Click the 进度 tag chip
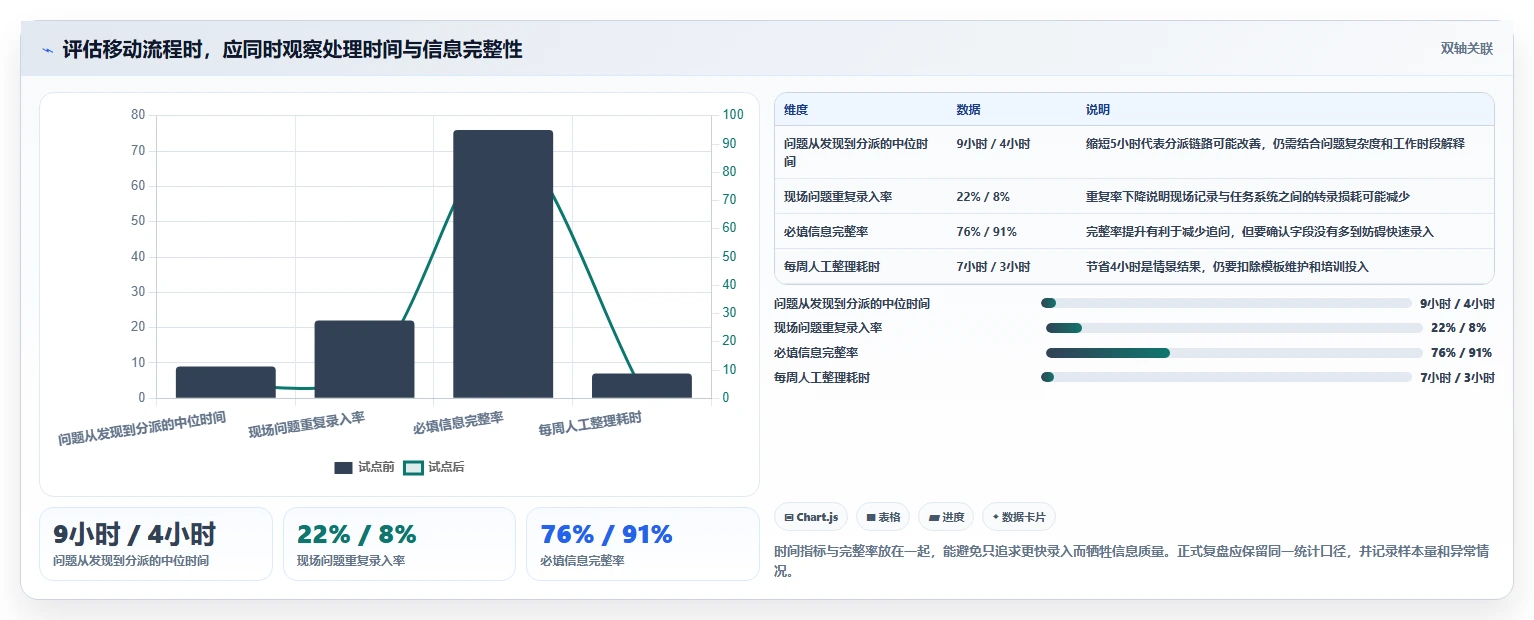1534x620 pixels. point(946,517)
